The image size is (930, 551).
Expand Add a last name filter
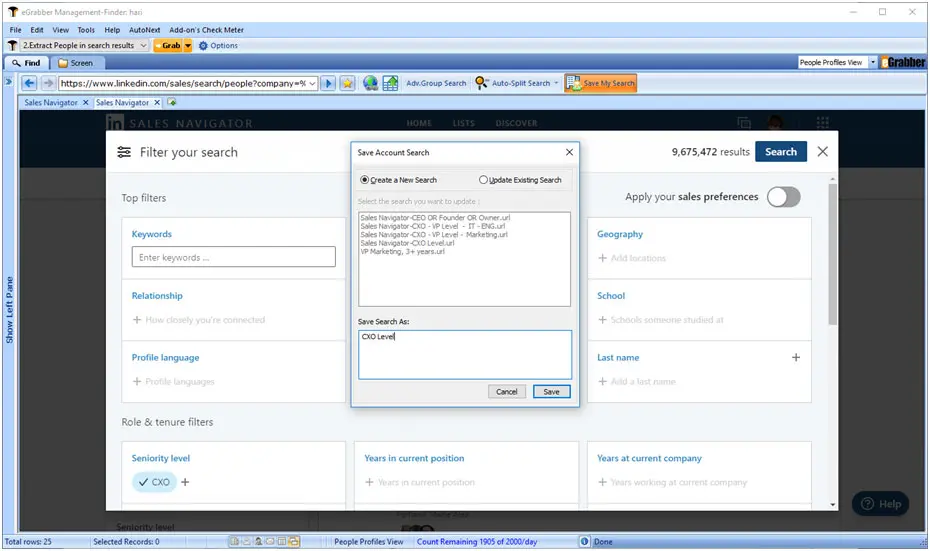pos(636,382)
